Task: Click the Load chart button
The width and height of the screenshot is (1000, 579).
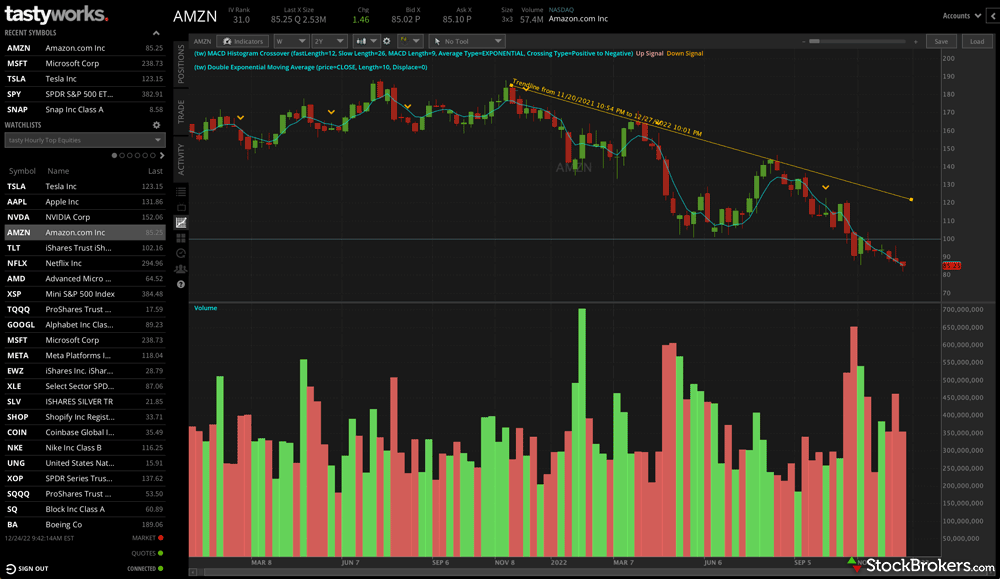Action: pos(977,41)
